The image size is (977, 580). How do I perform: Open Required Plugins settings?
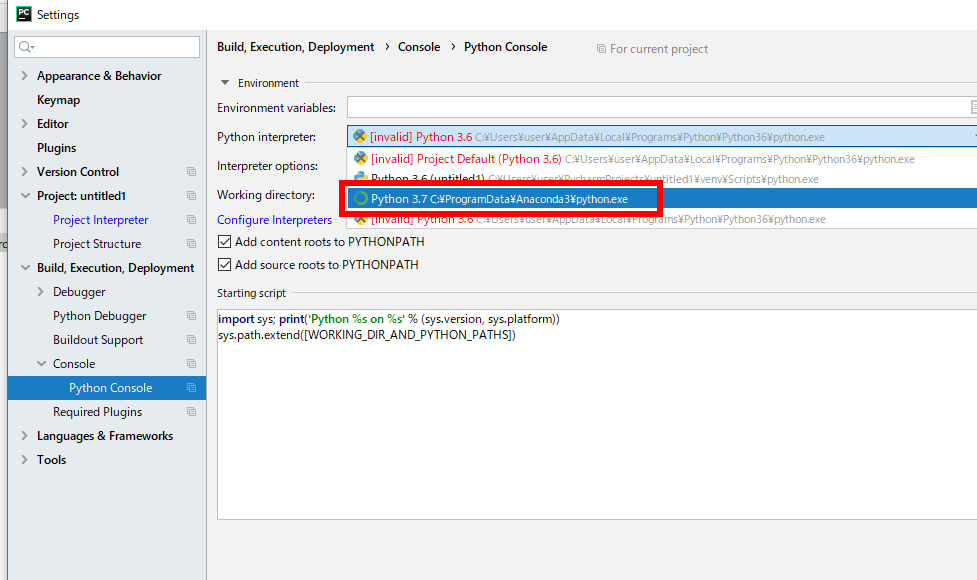tap(97, 412)
